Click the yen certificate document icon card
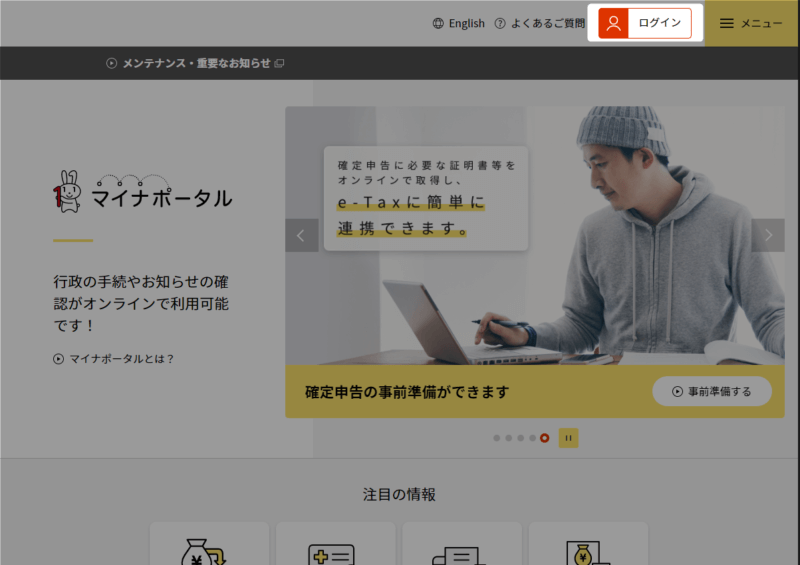 [x=588, y=544]
